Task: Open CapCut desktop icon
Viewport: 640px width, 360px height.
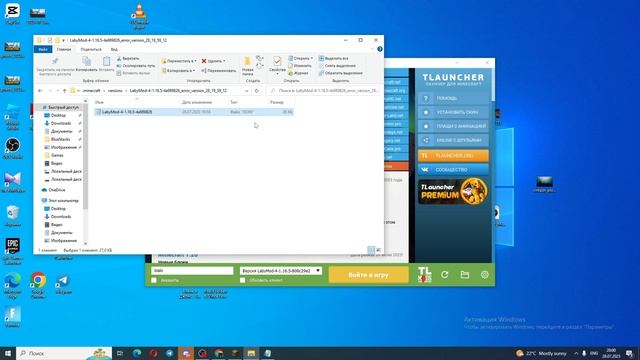Action: [12, 14]
